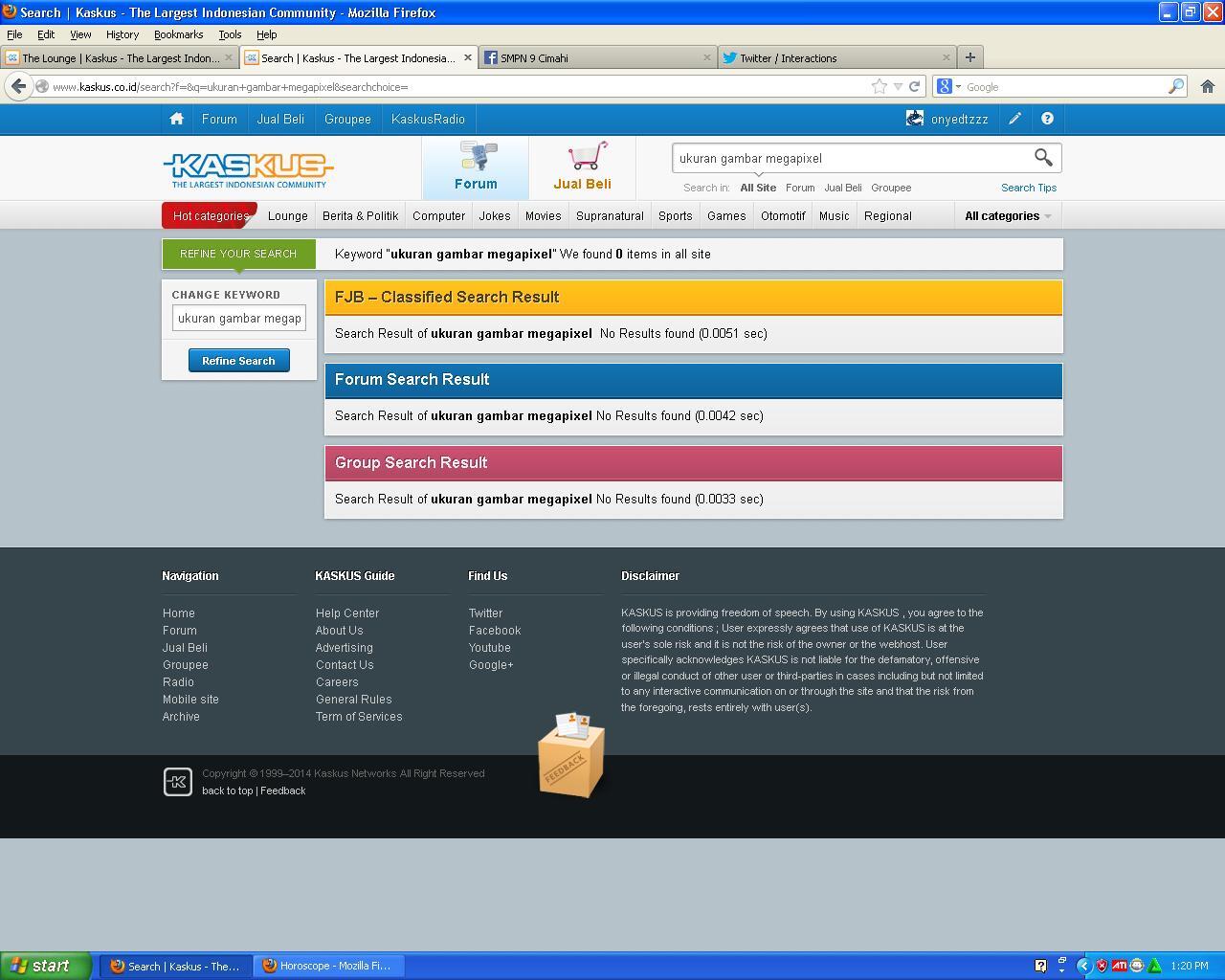Image resolution: width=1225 pixels, height=980 pixels.
Task: Click the Kaskus logo
Action: tap(248, 170)
